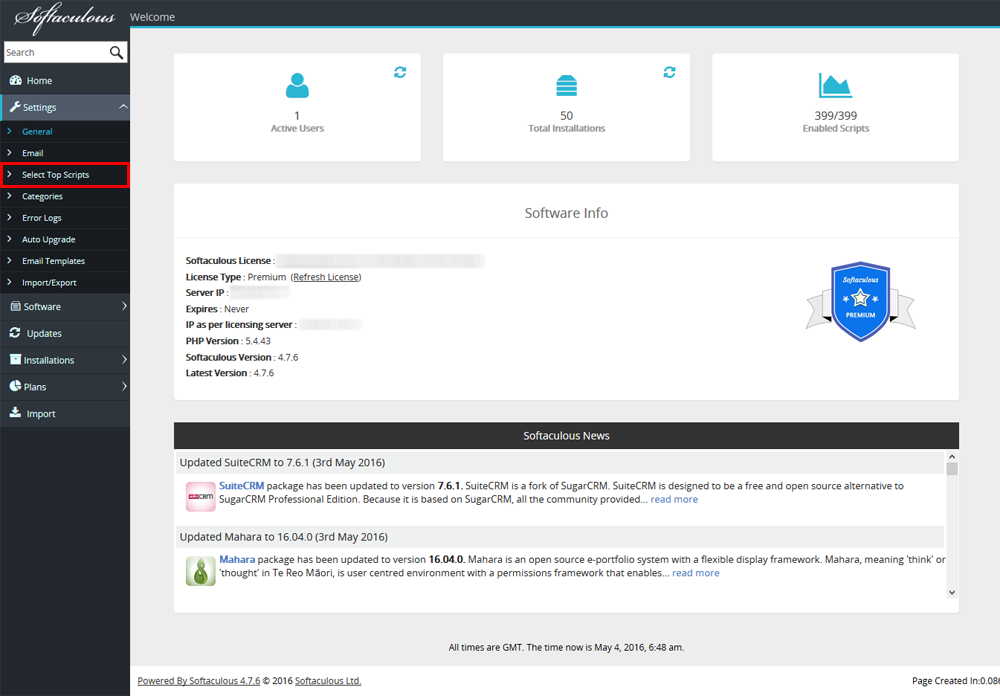This screenshot has width=1000, height=696.
Task: Click read more for Mahara news
Action: 696,573
